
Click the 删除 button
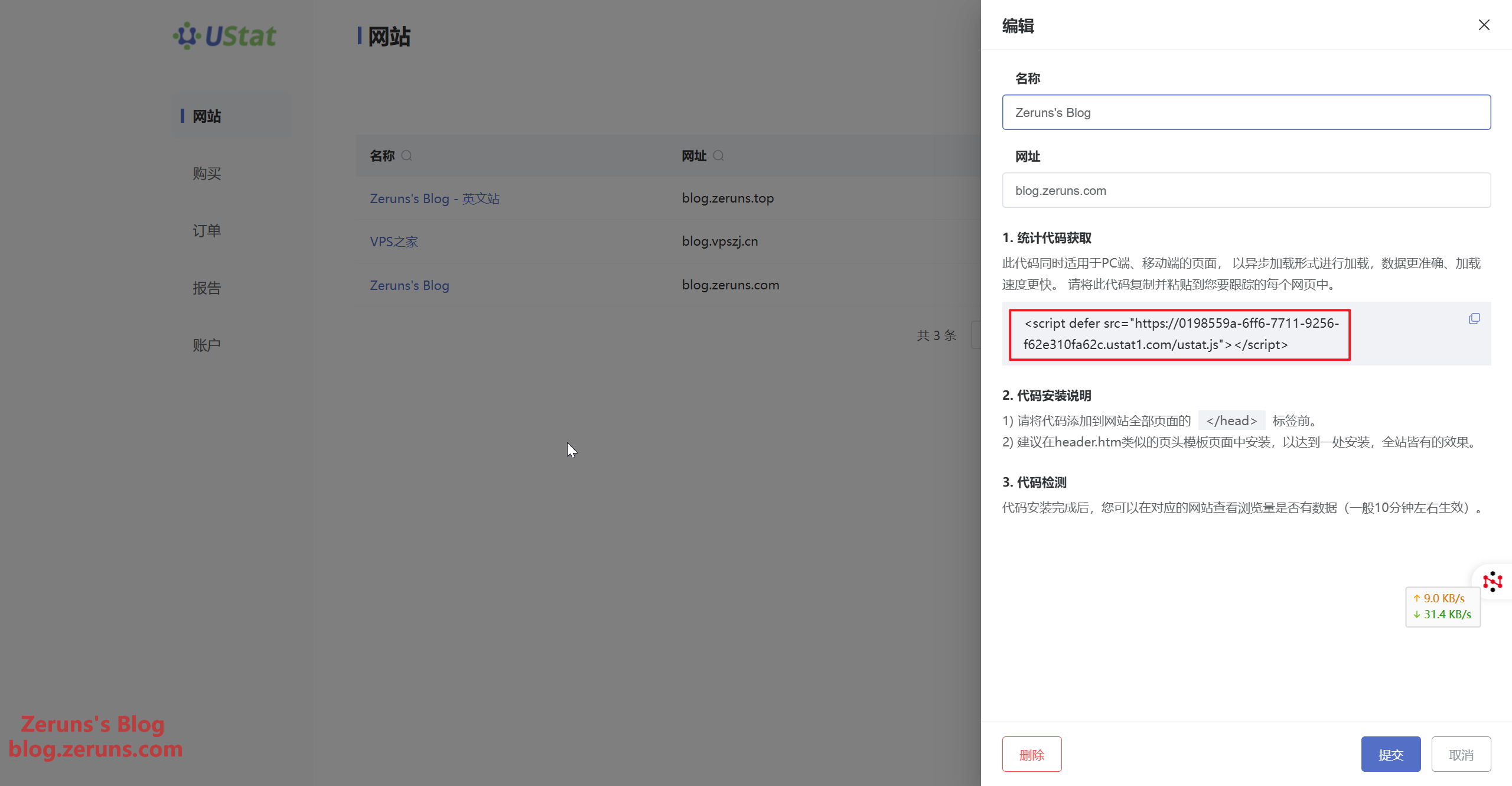tap(1031, 754)
